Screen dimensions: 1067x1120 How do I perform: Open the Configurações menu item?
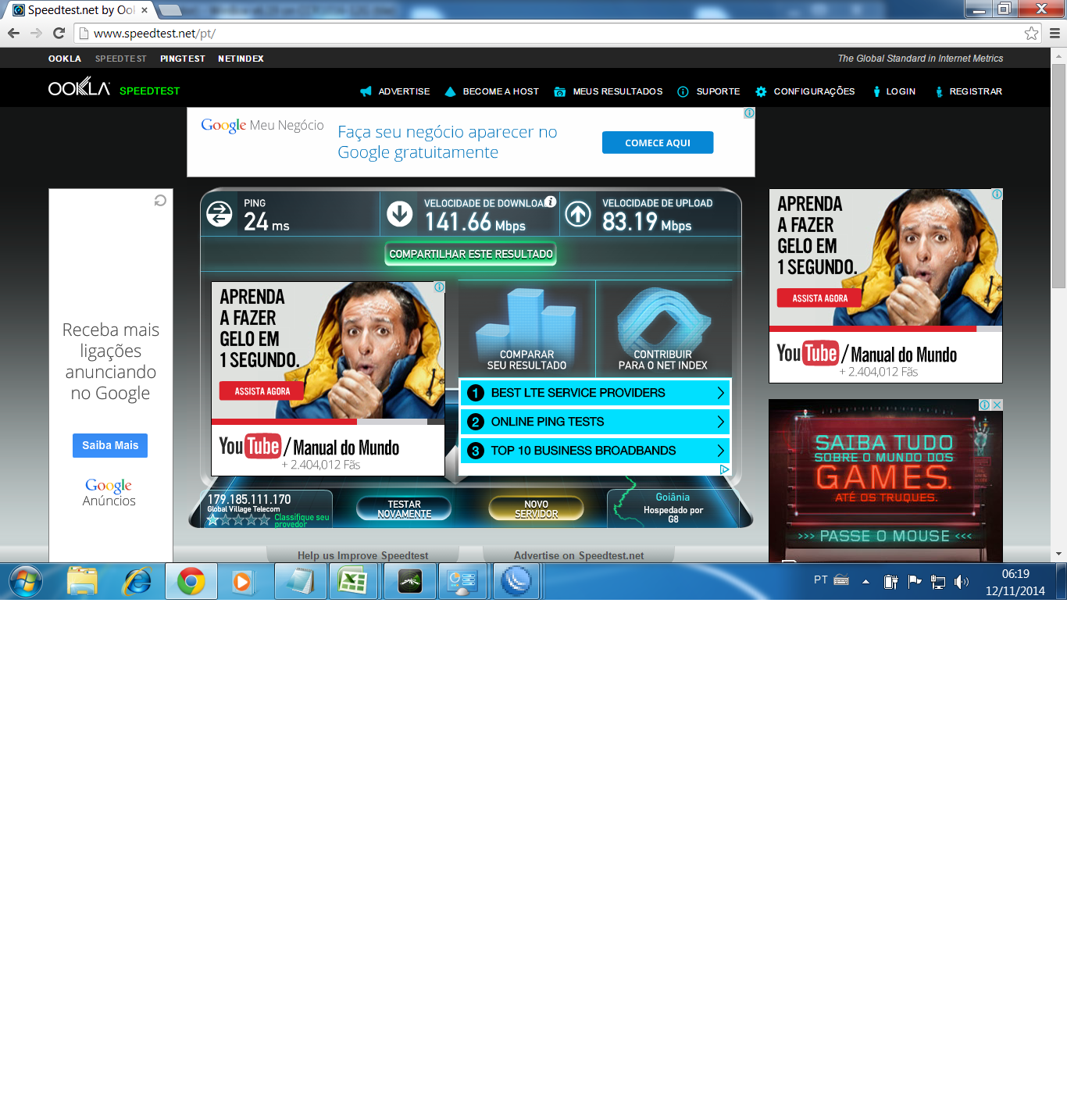[x=805, y=91]
